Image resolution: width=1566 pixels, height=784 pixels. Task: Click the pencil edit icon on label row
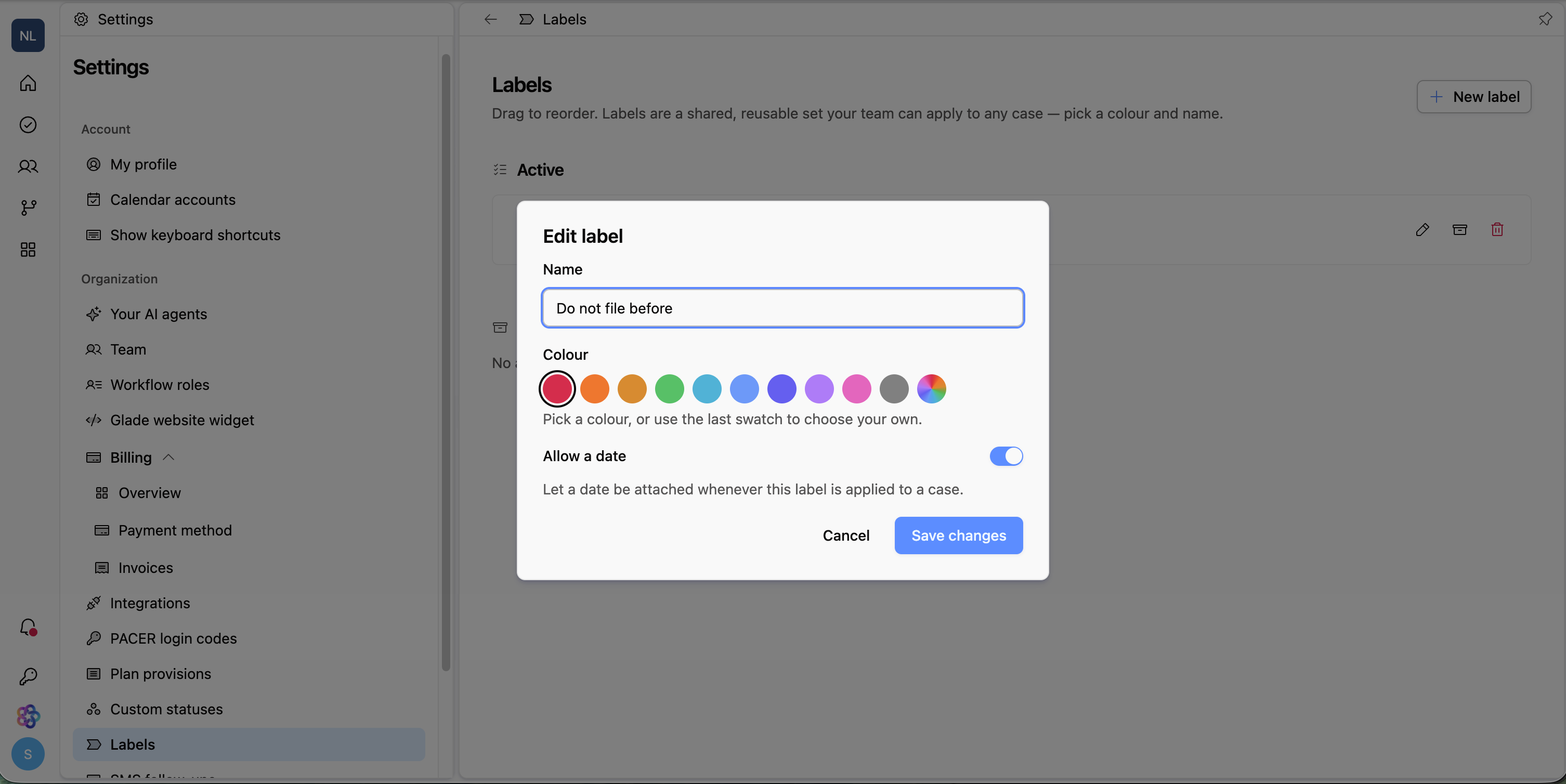1422,230
